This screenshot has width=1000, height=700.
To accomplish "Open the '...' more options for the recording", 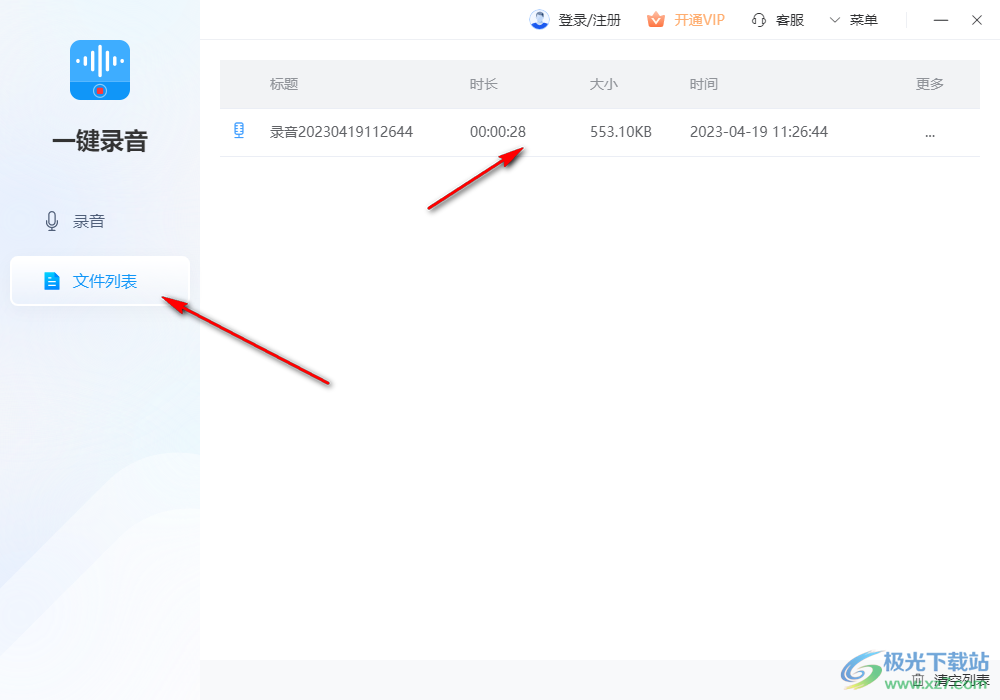I will [x=929, y=131].
